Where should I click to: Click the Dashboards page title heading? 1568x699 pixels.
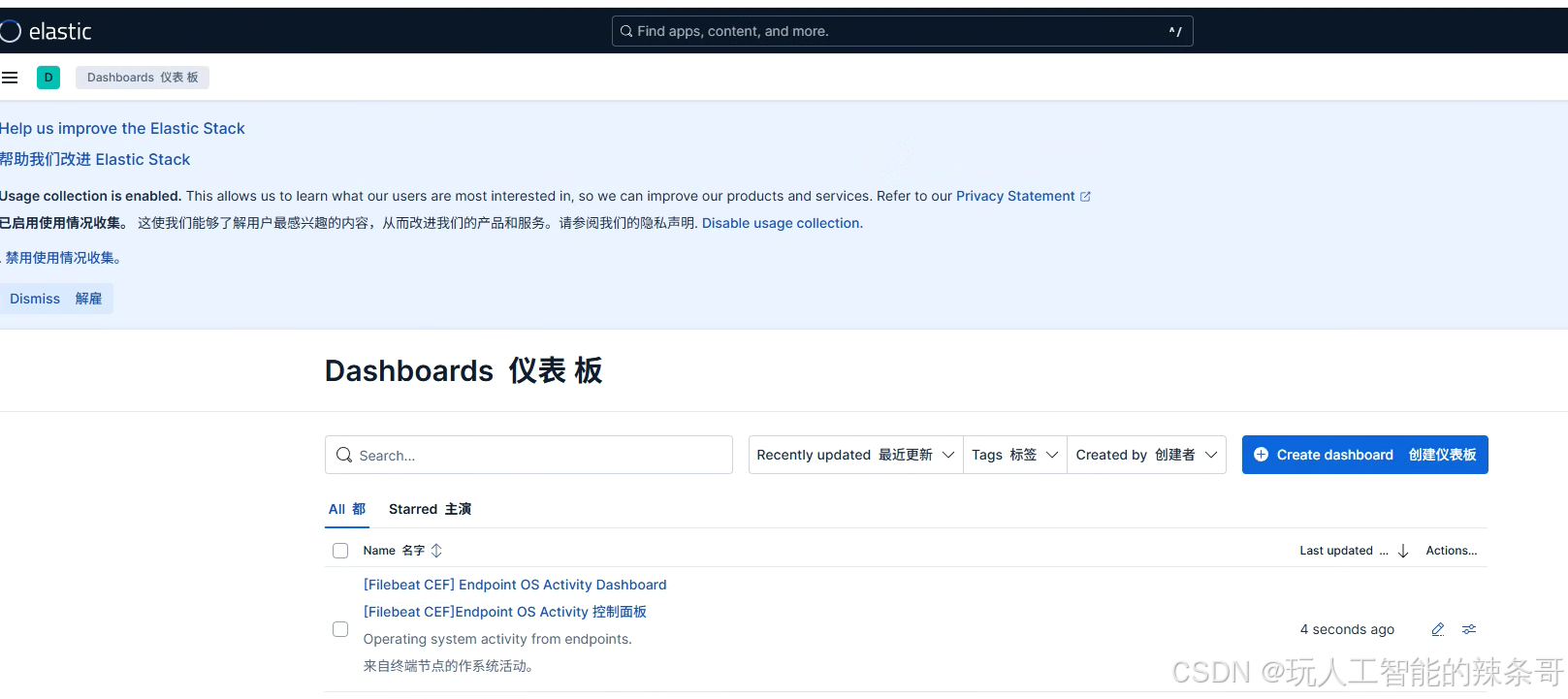(x=464, y=370)
